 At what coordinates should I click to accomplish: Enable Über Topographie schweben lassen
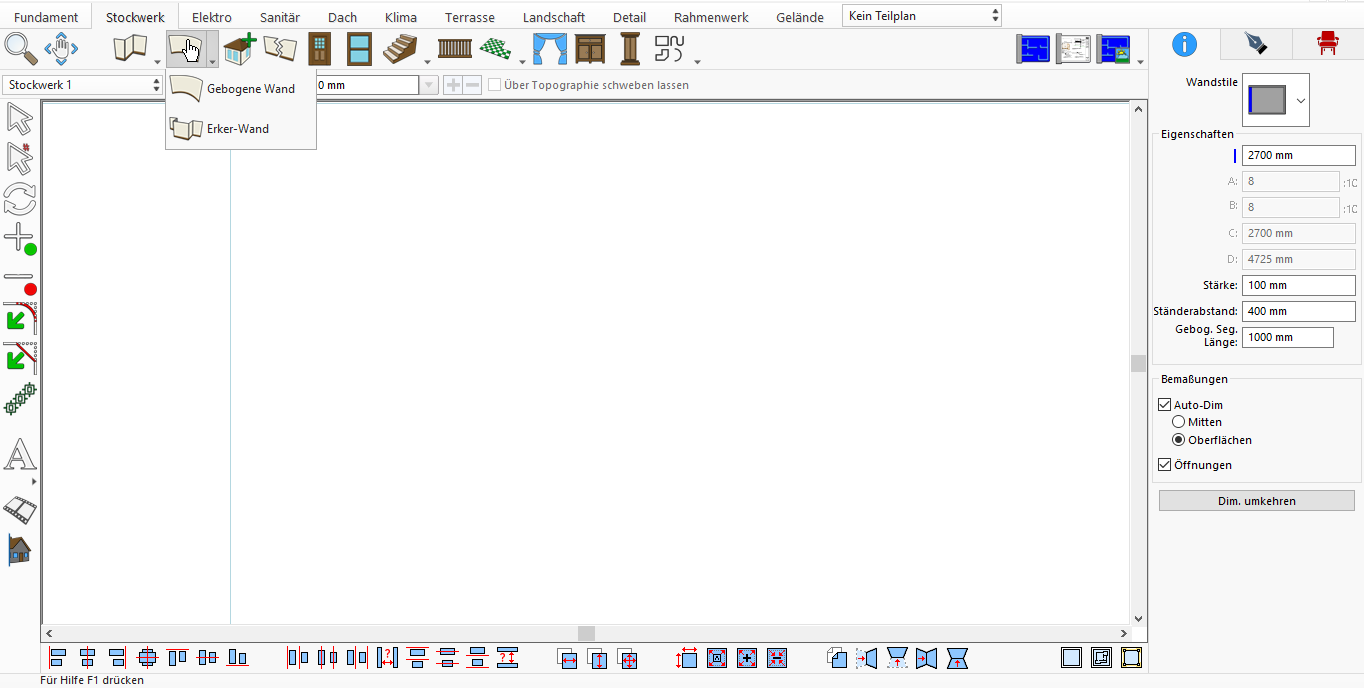tap(494, 85)
